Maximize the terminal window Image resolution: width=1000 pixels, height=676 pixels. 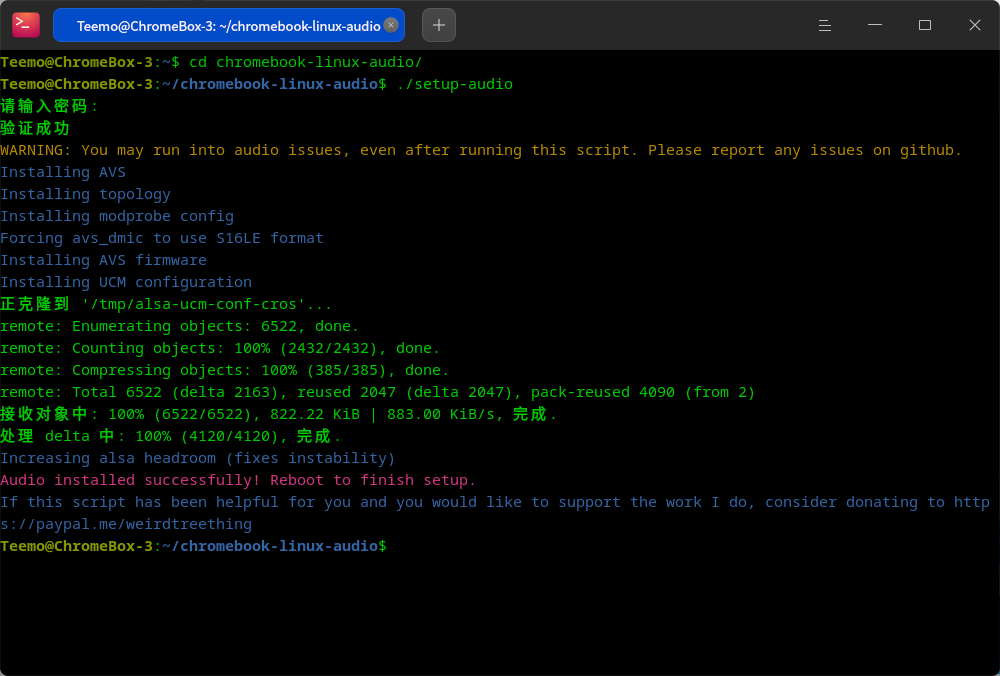pyautogui.click(x=925, y=26)
